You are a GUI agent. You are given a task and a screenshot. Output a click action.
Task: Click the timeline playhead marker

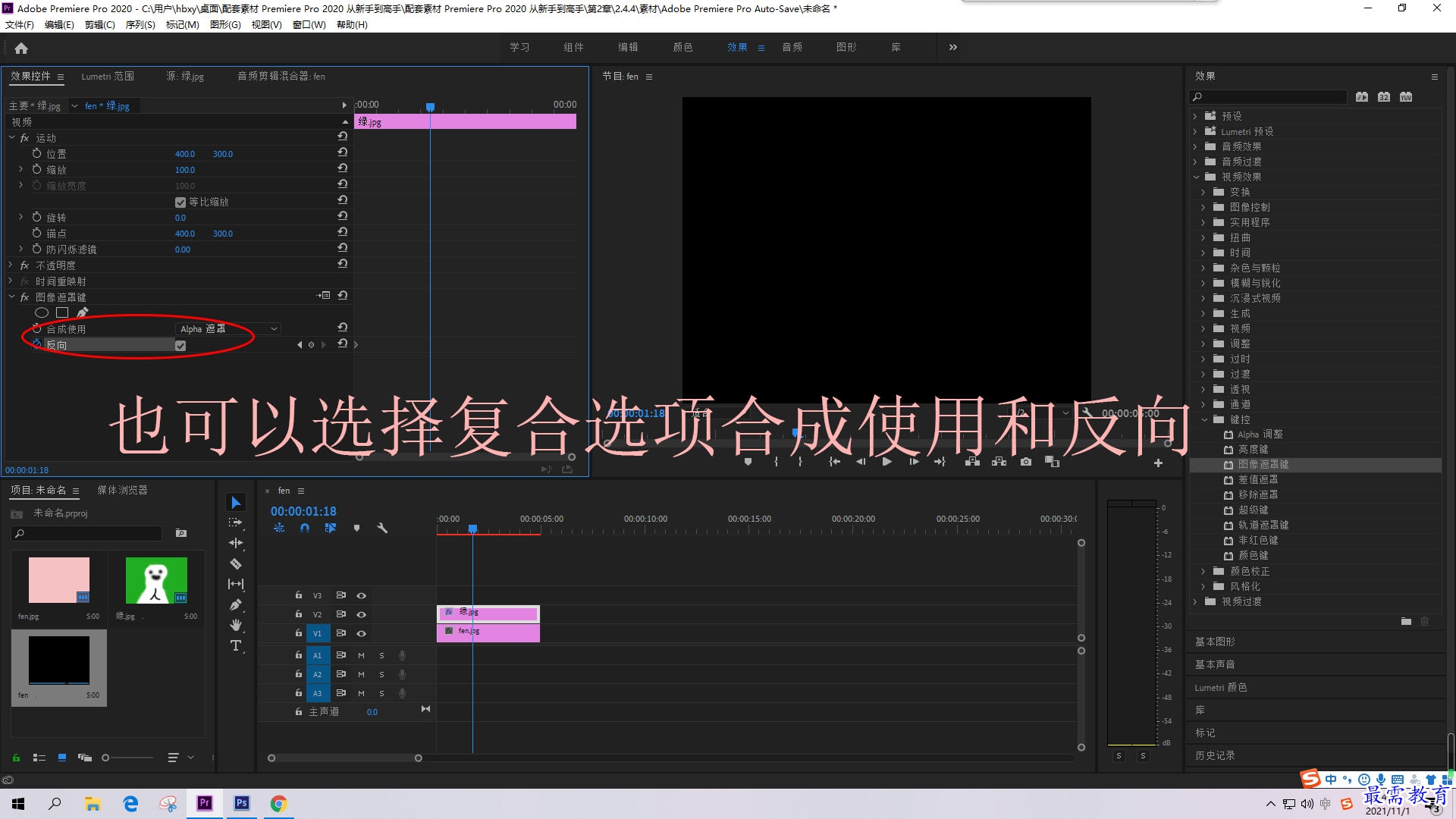coord(472,529)
